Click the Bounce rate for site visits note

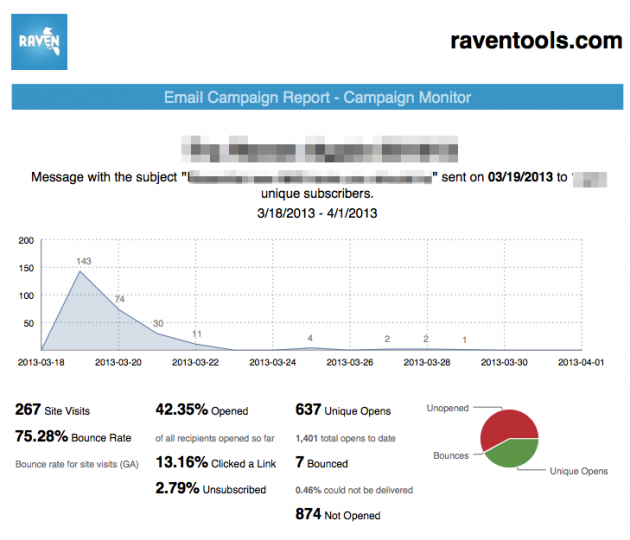pyautogui.click(x=77, y=464)
